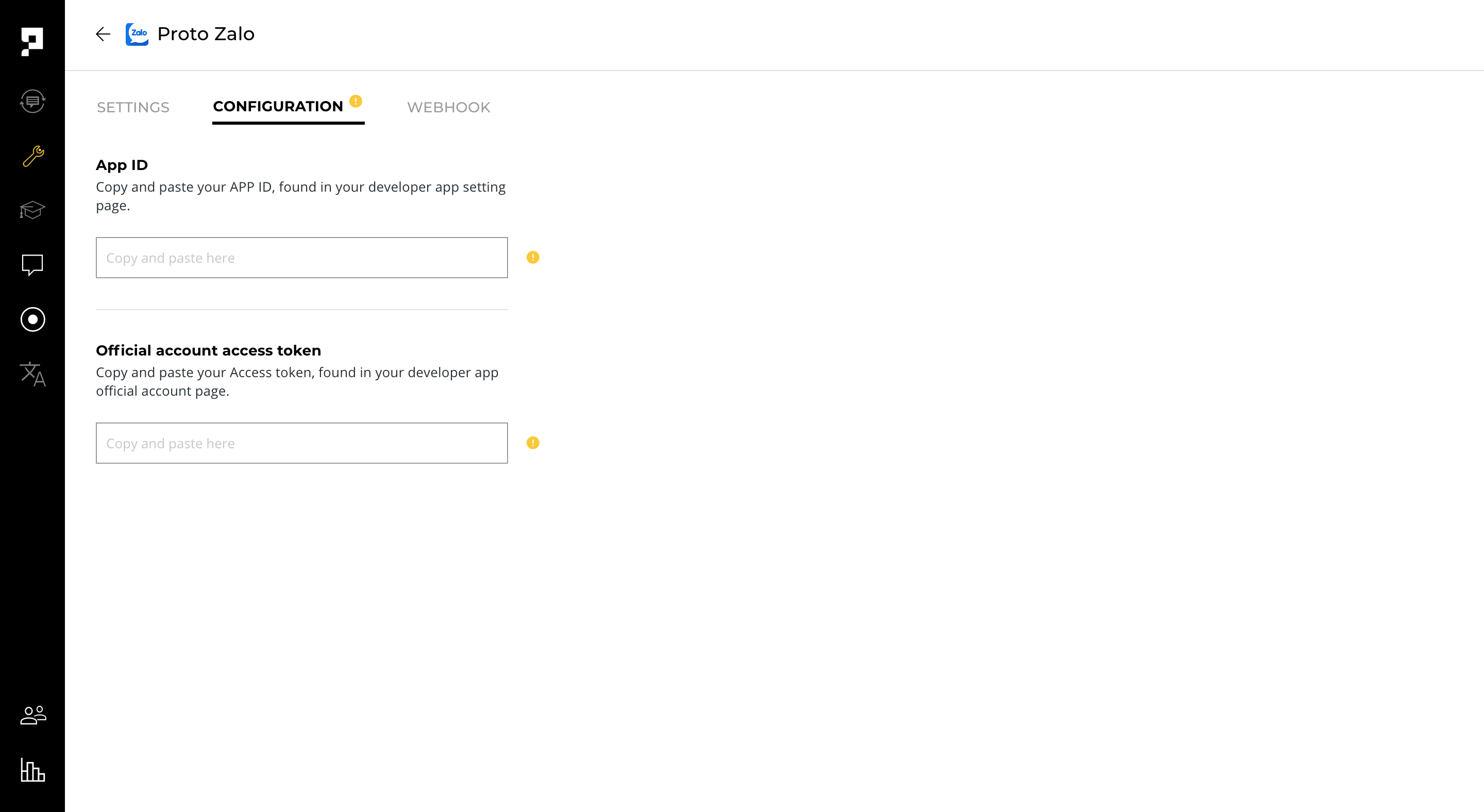The height and width of the screenshot is (812, 1484).
Task: Open the bar chart analytics icon
Action: point(33,769)
